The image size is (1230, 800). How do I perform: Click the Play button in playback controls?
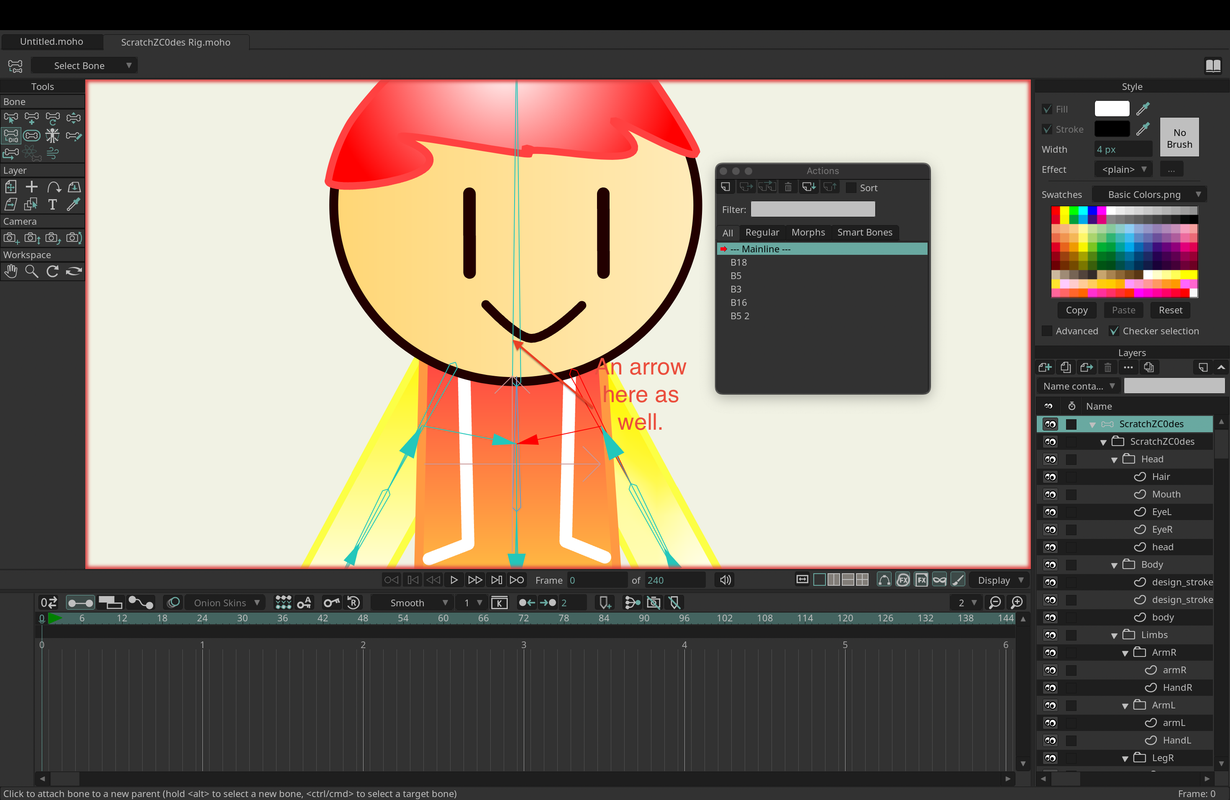[454, 580]
